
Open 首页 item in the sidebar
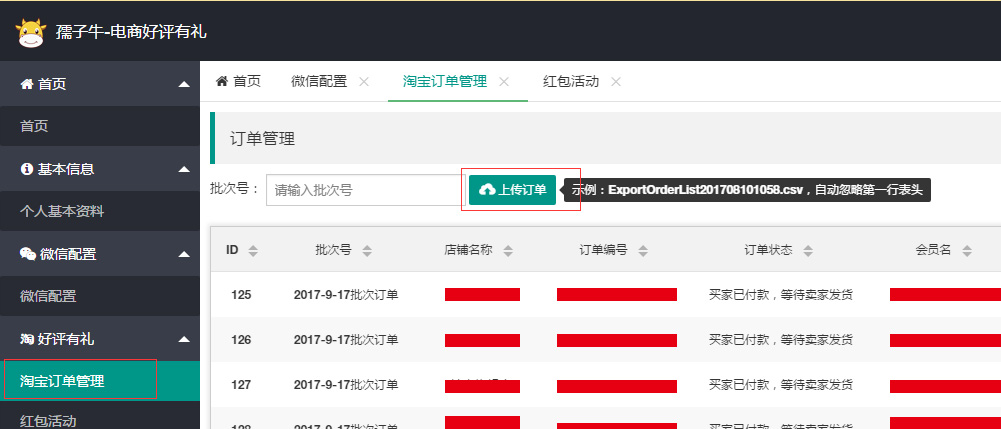coord(100,126)
